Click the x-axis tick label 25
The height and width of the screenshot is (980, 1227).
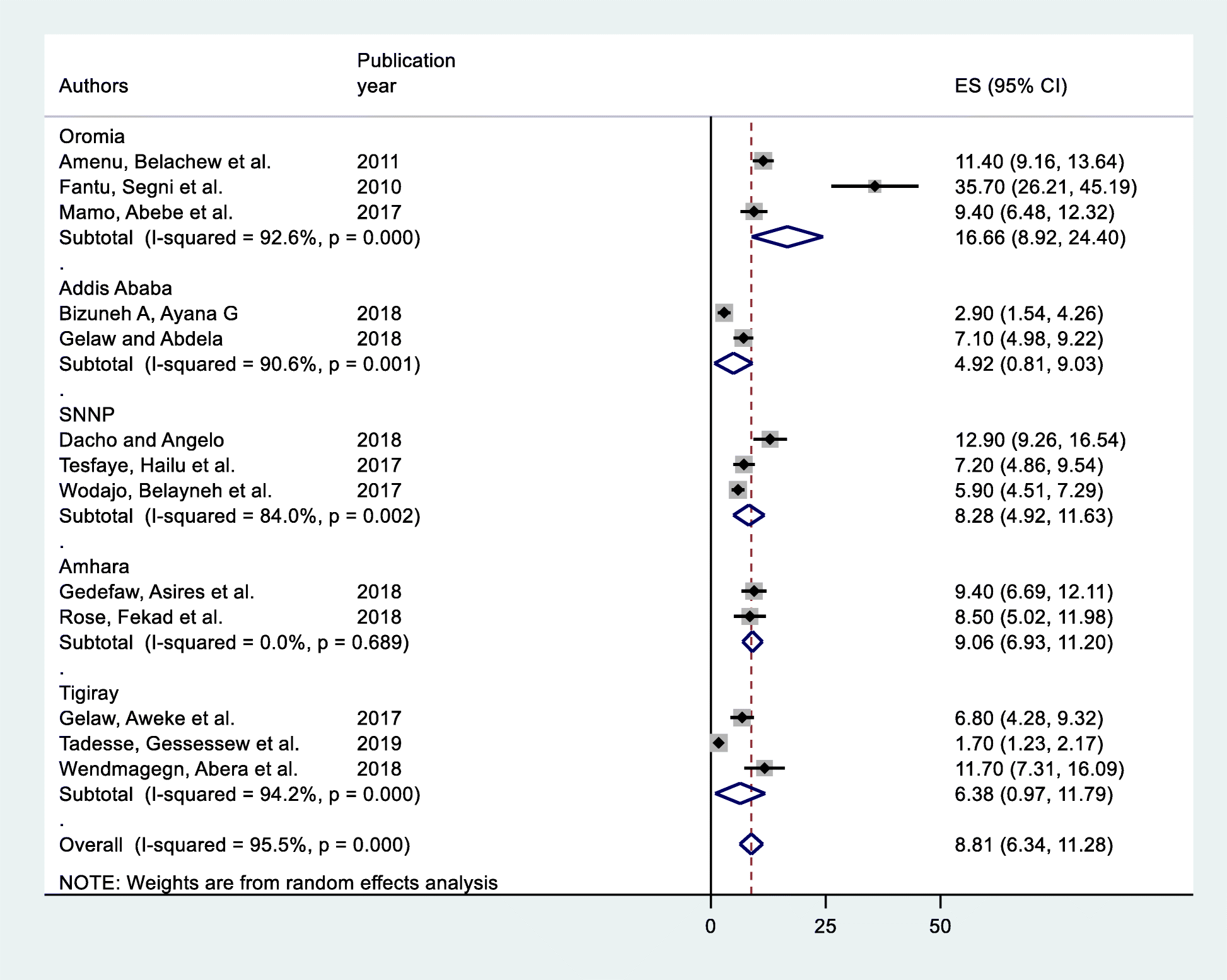pos(825,926)
